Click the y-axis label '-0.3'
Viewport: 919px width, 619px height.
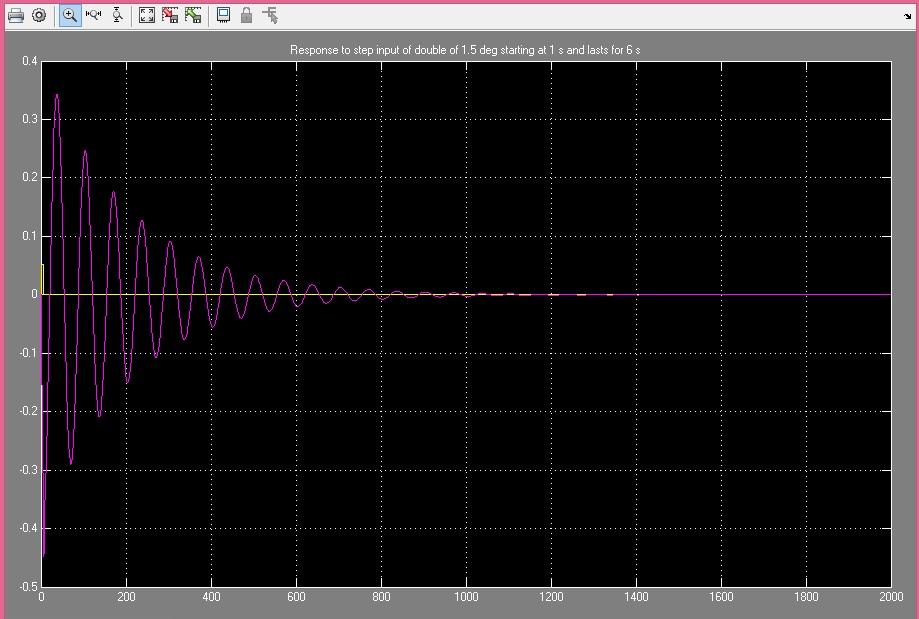click(x=29, y=470)
